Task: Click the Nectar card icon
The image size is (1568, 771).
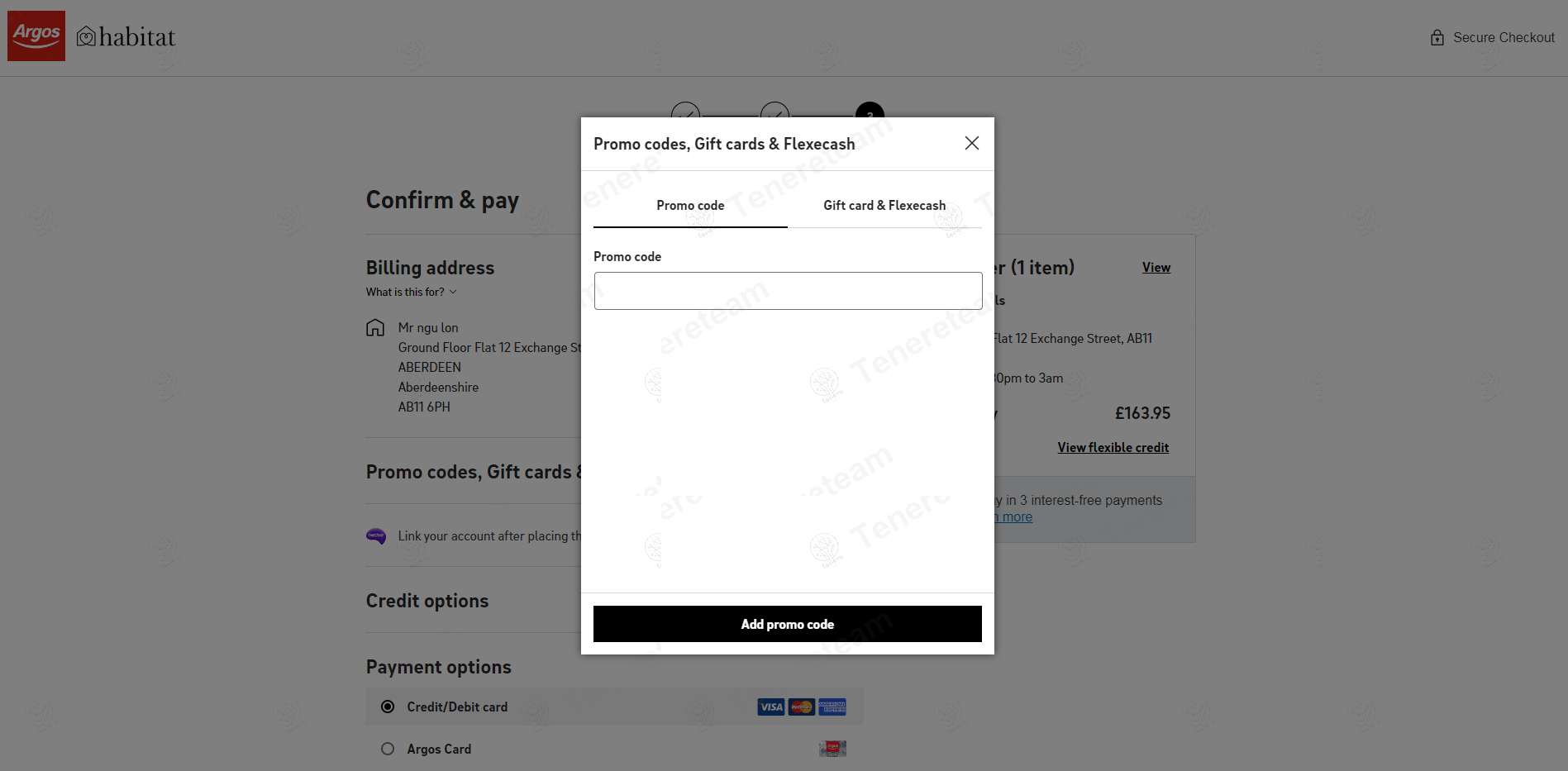Action: tap(376, 536)
